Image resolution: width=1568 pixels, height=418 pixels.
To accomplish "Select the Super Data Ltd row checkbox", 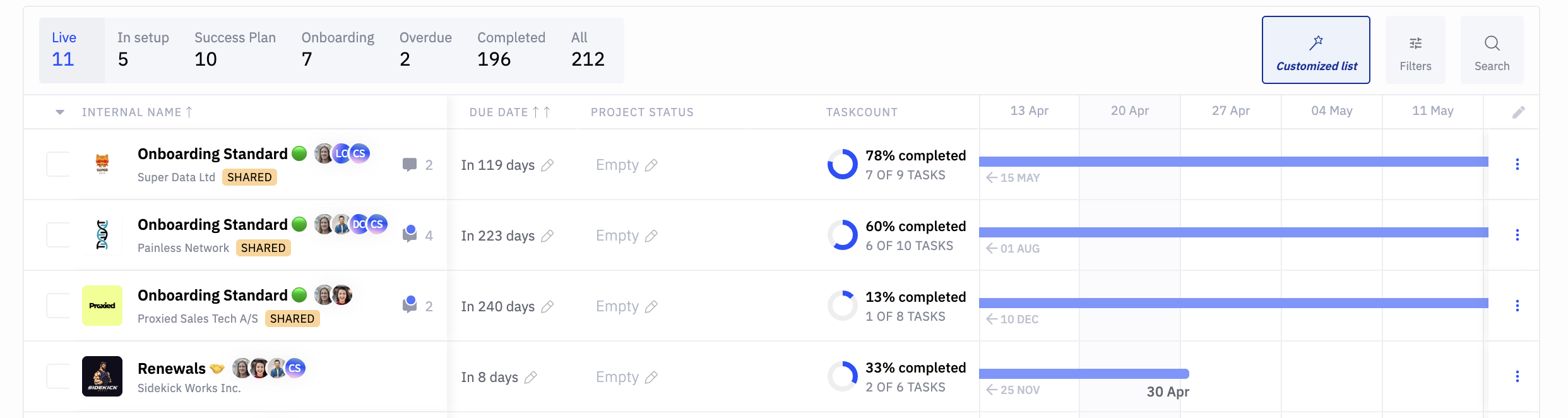I will pyautogui.click(x=57, y=164).
